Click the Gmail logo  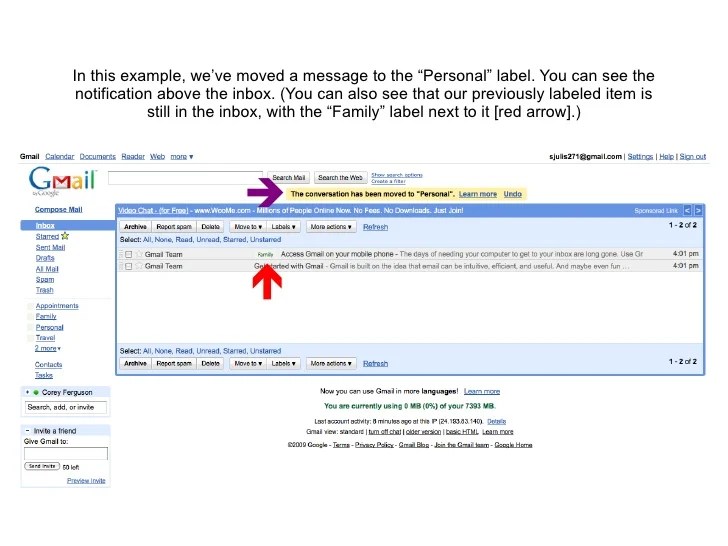point(63,180)
